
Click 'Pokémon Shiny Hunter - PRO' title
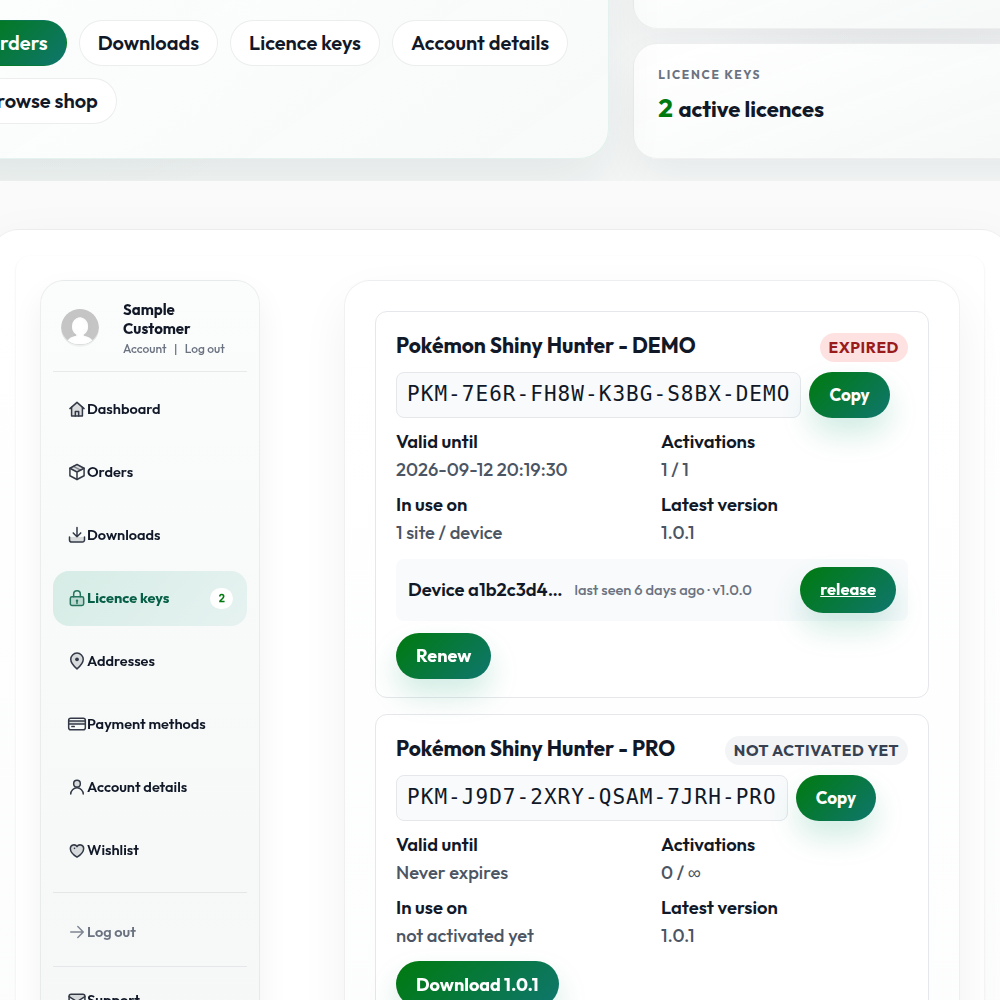click(535, 749)
